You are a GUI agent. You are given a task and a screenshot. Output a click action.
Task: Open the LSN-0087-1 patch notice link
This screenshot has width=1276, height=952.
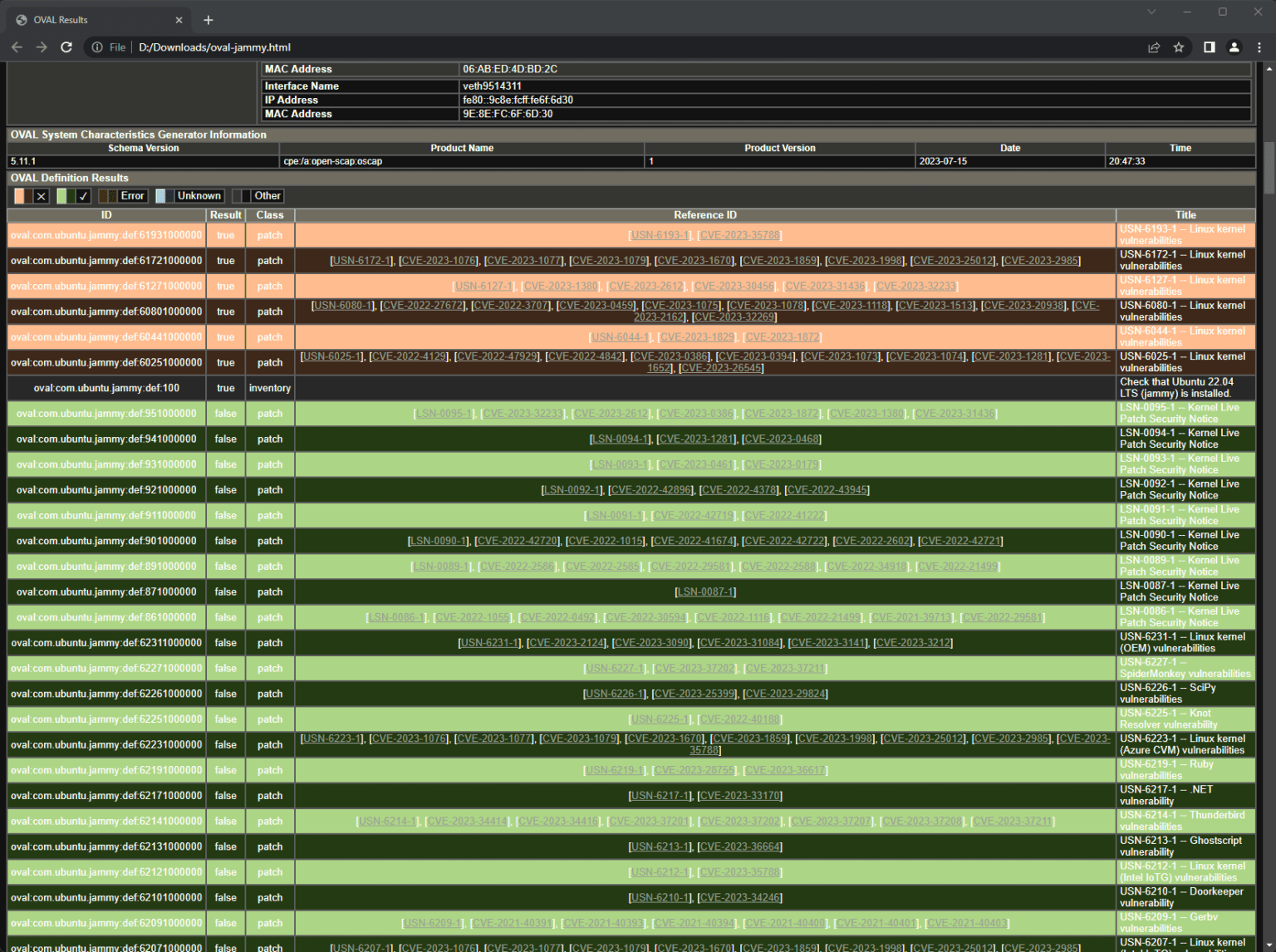(704, 591)
